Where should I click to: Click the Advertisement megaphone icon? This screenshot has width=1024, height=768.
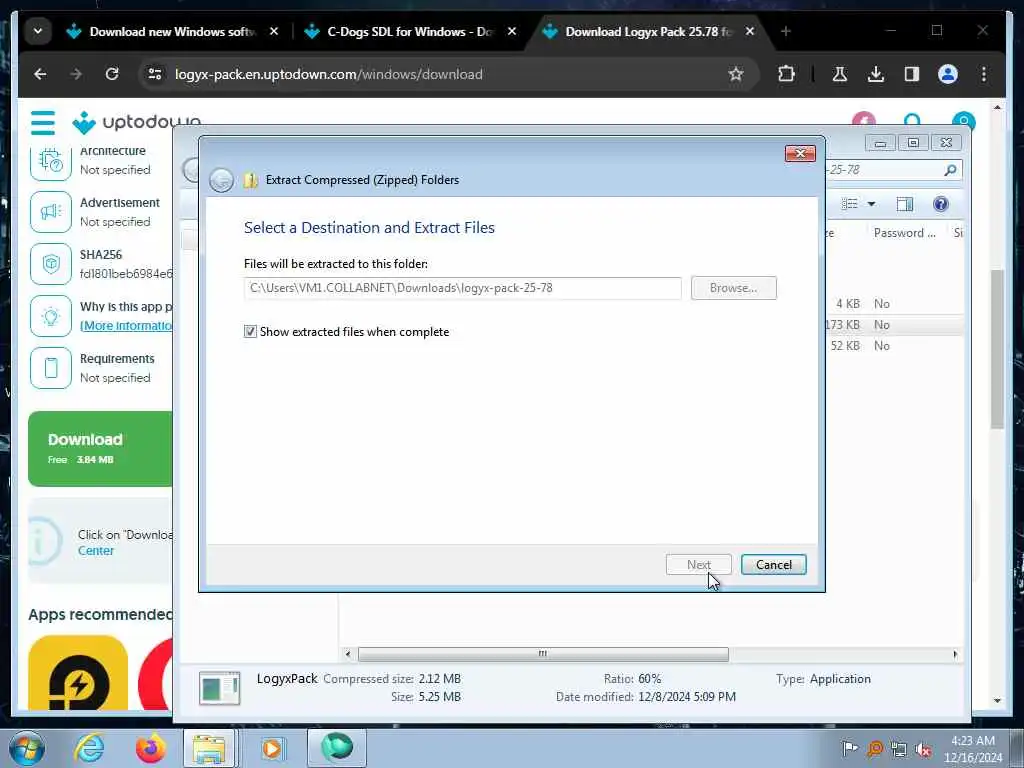click(51, 212)
